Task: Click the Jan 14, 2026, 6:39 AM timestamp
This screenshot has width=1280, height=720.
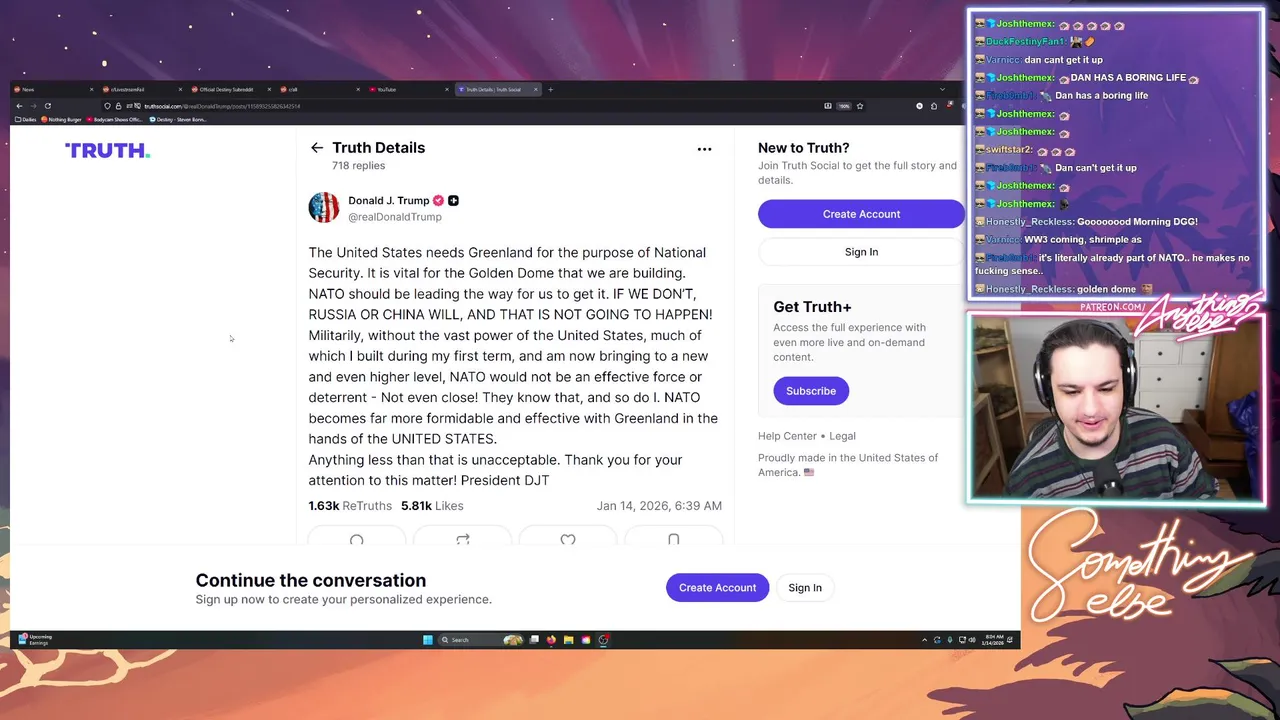Action: point(659,506)
